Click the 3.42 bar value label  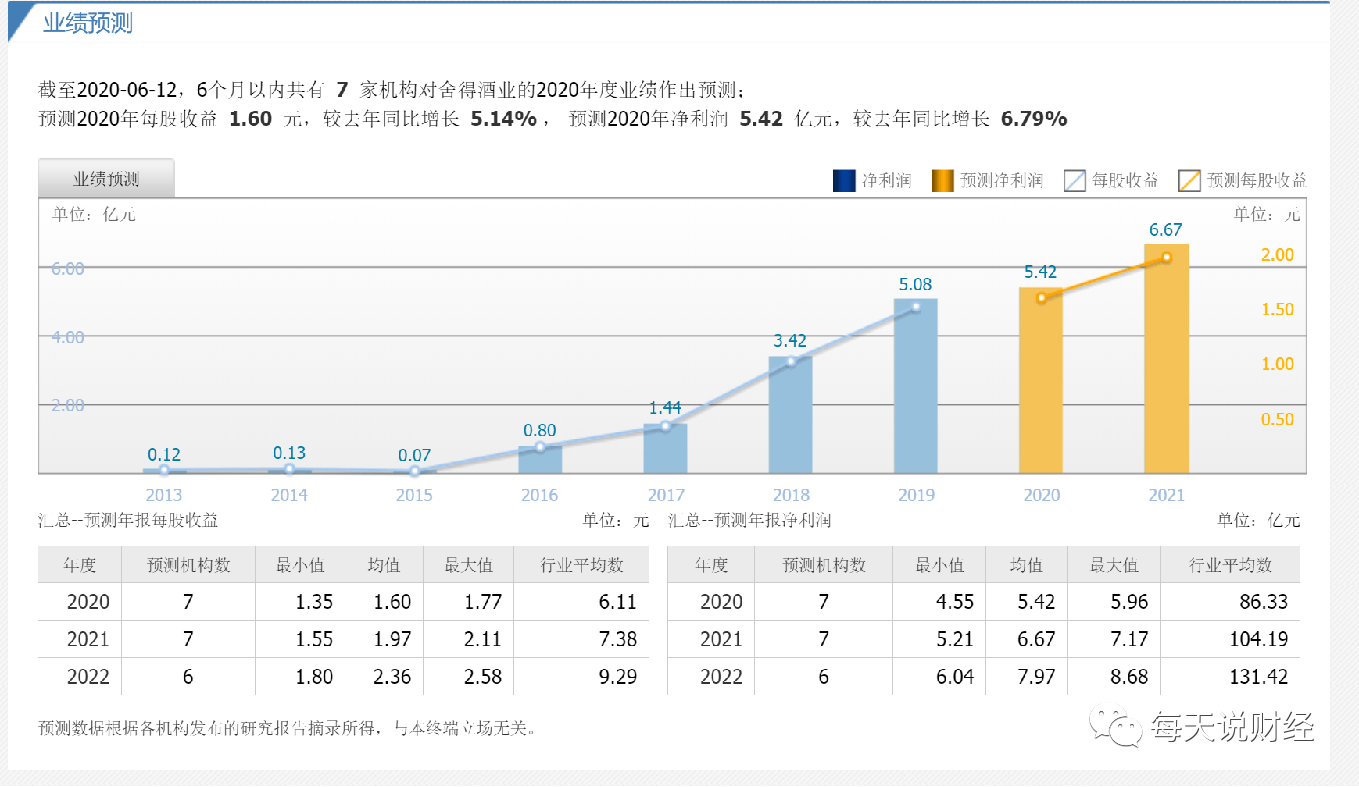click(790, 342)
